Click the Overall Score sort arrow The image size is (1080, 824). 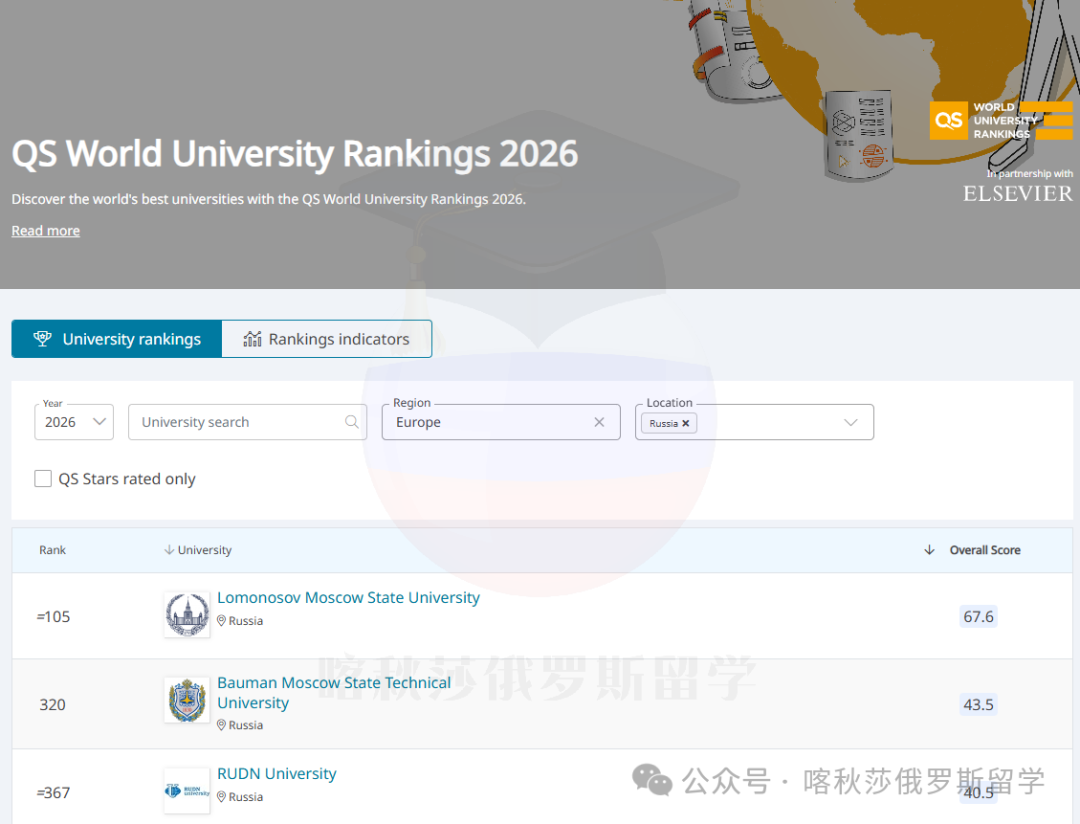coord(929,550)
